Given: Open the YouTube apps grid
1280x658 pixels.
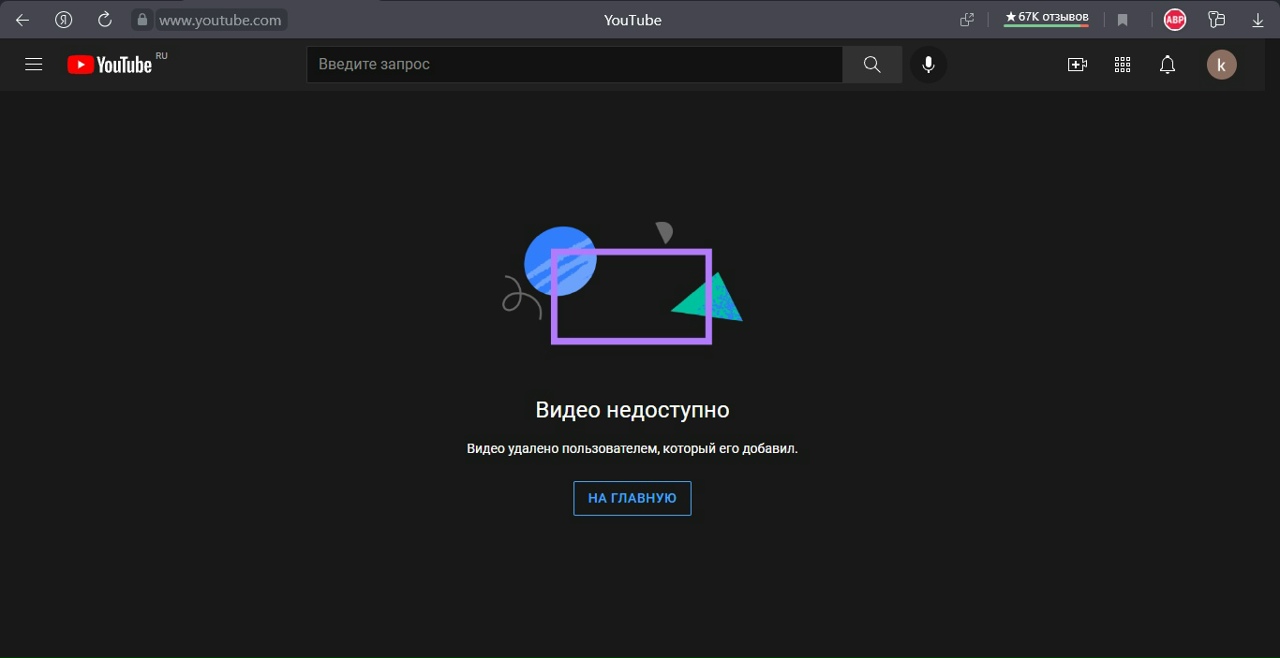Looking at the screenshot, I should [1122, 64].
